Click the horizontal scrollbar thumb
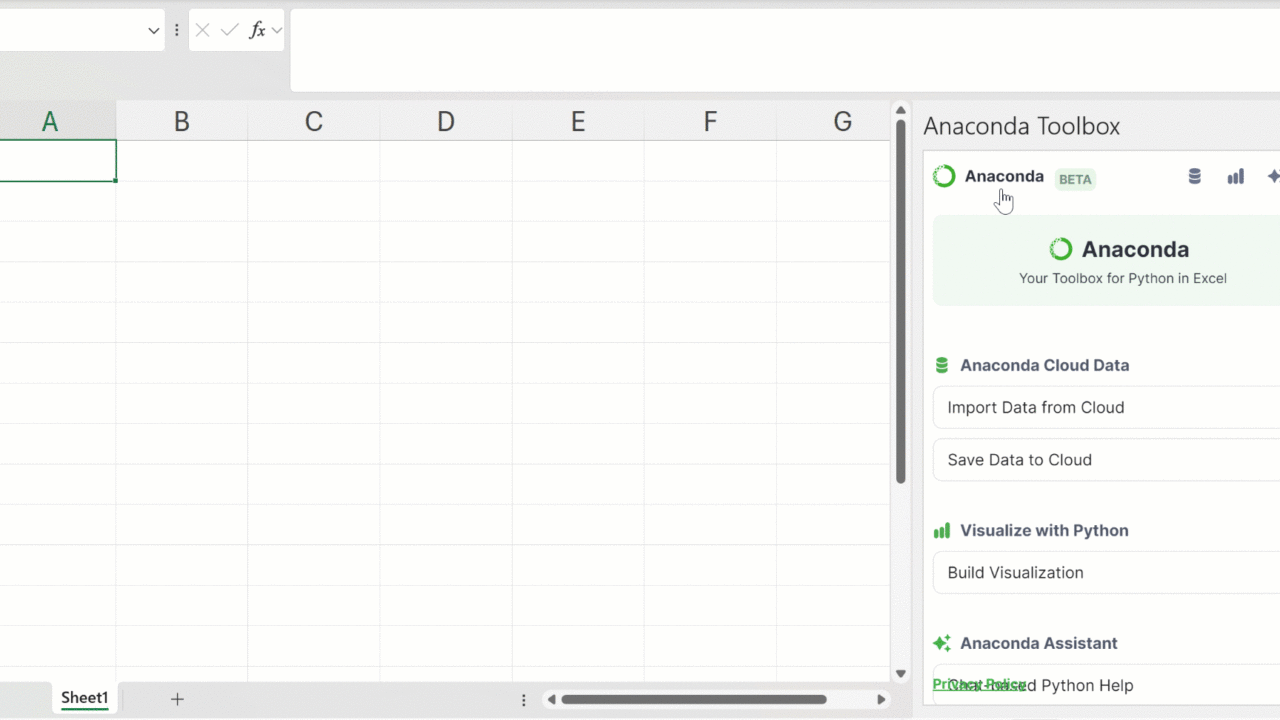Screen dimensions: 1280x720 pos(694,700)
